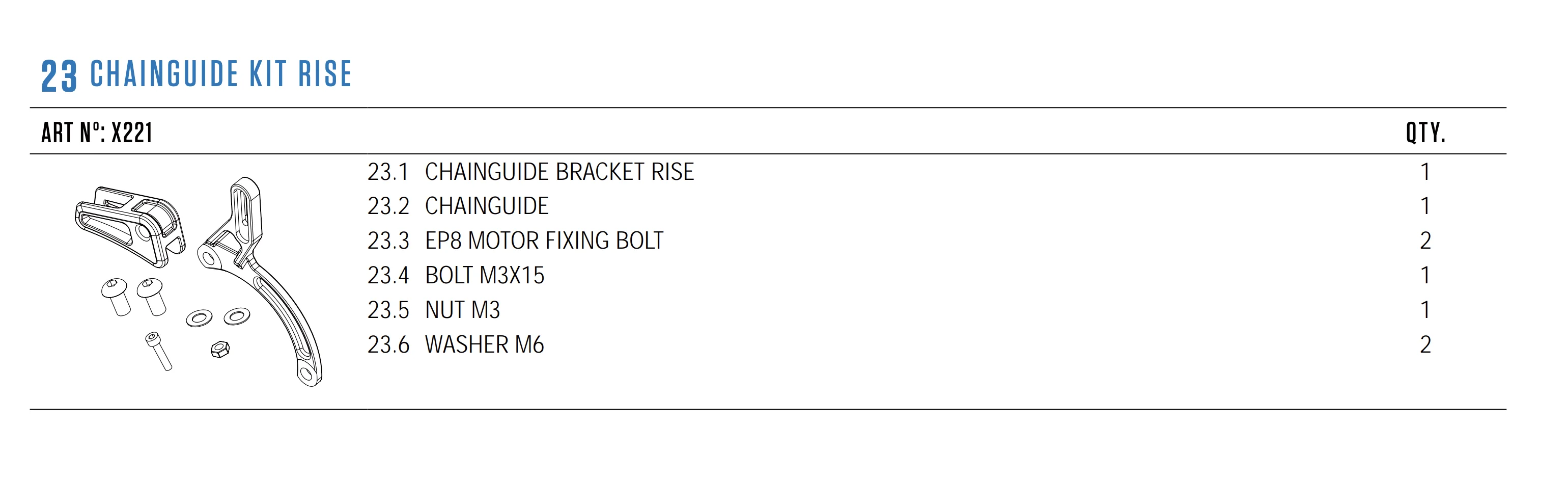Select the Bolt M3X15 entry

pyautogui.click(x=485, y=276)
